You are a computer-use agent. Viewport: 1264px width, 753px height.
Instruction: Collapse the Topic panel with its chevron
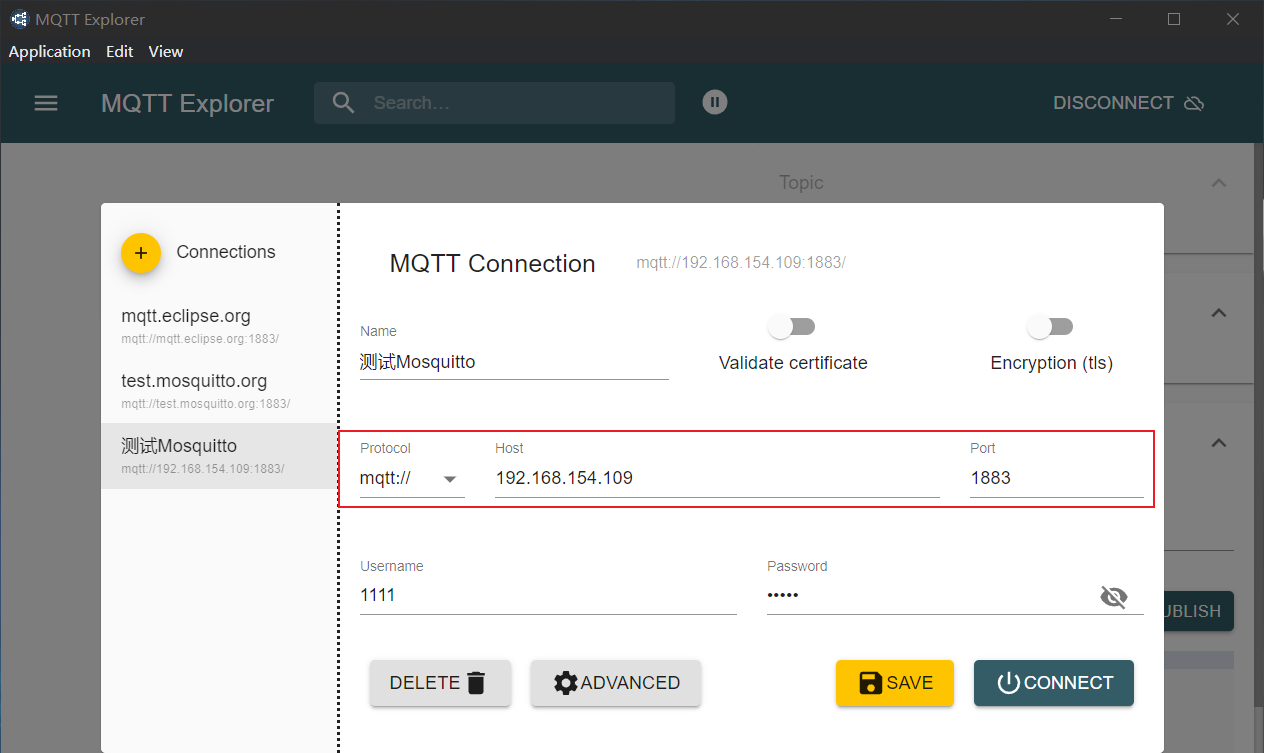pyautogui.click(x=1218, y=183)
